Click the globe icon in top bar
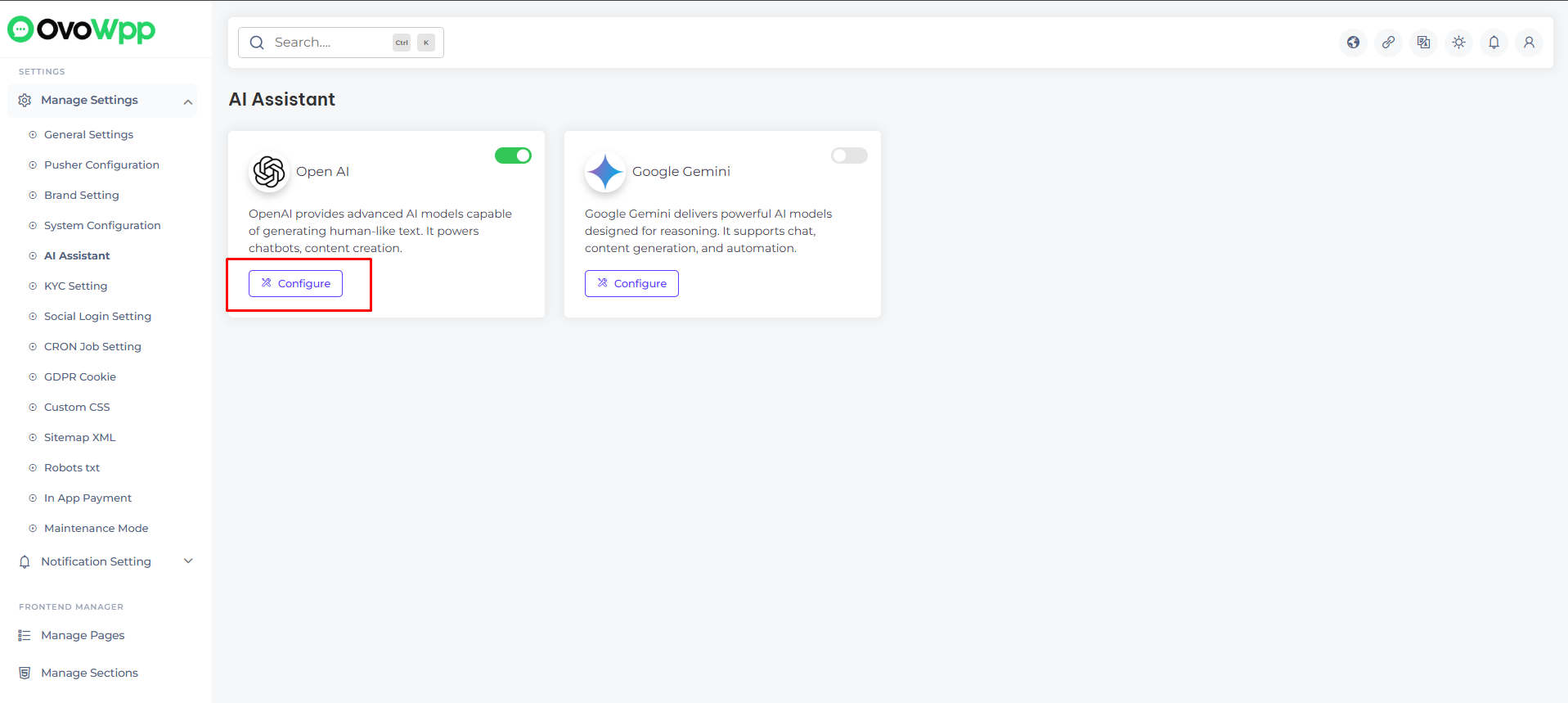Viewport: 1568px width, 703px height. (x=1353, y=43)
